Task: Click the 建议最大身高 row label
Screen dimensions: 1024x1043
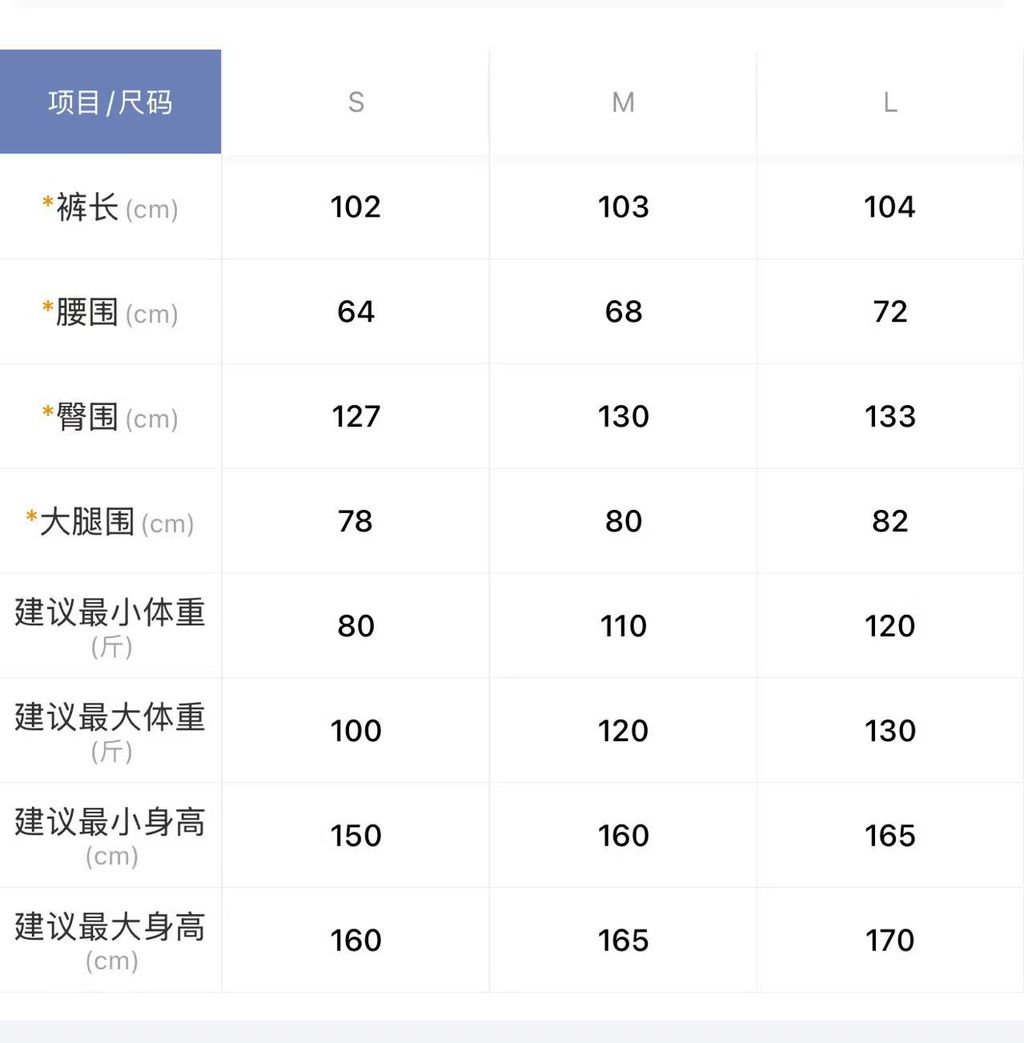Action: pos(110,940)
